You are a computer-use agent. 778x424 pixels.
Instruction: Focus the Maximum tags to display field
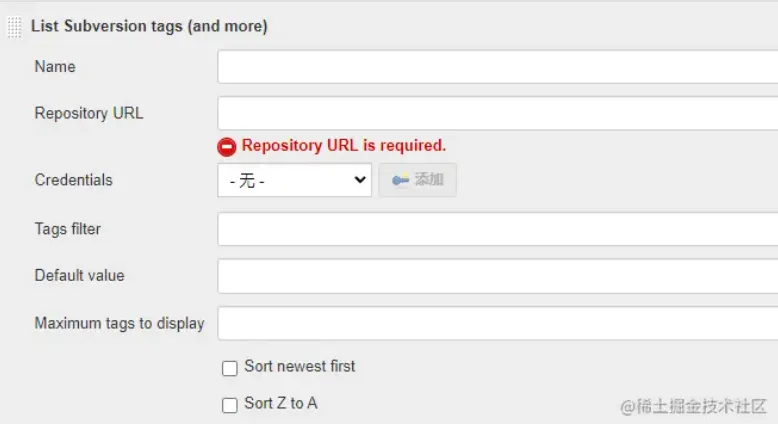[497, 323]
